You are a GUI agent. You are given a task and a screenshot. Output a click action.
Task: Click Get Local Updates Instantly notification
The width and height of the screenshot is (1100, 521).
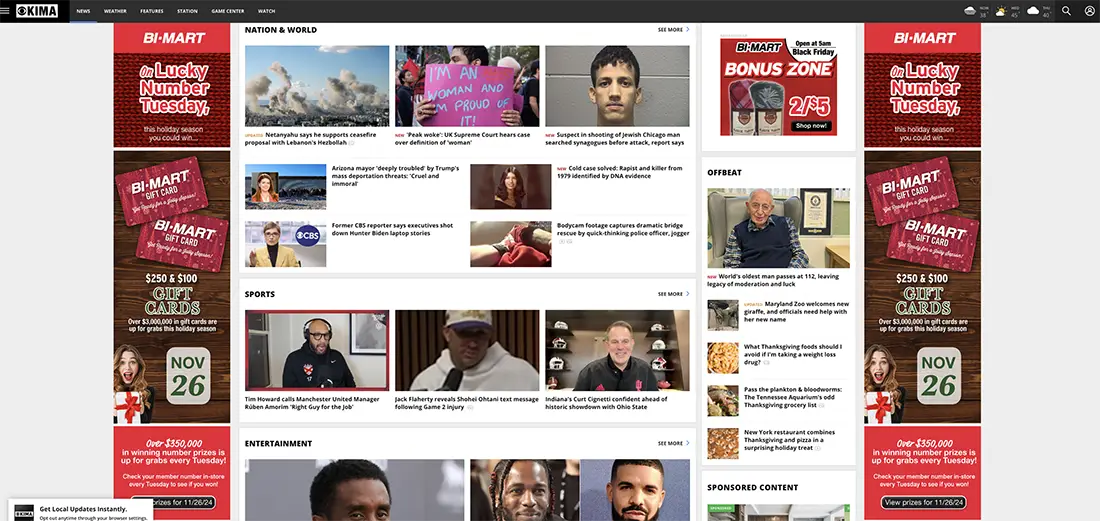[81, 510]
